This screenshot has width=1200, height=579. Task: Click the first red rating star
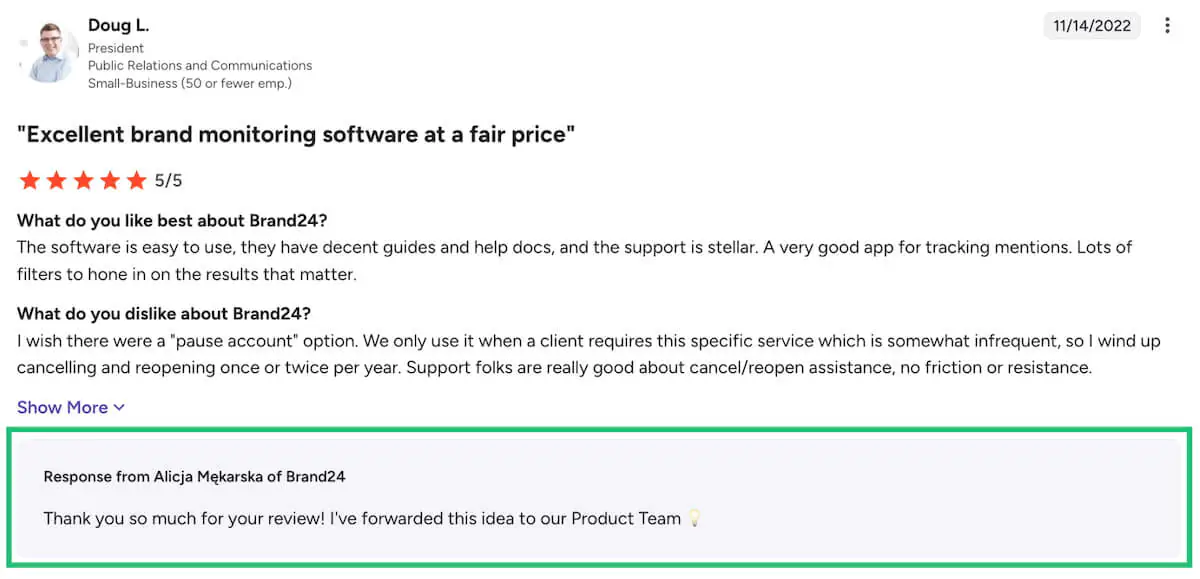tap(30, 181)
